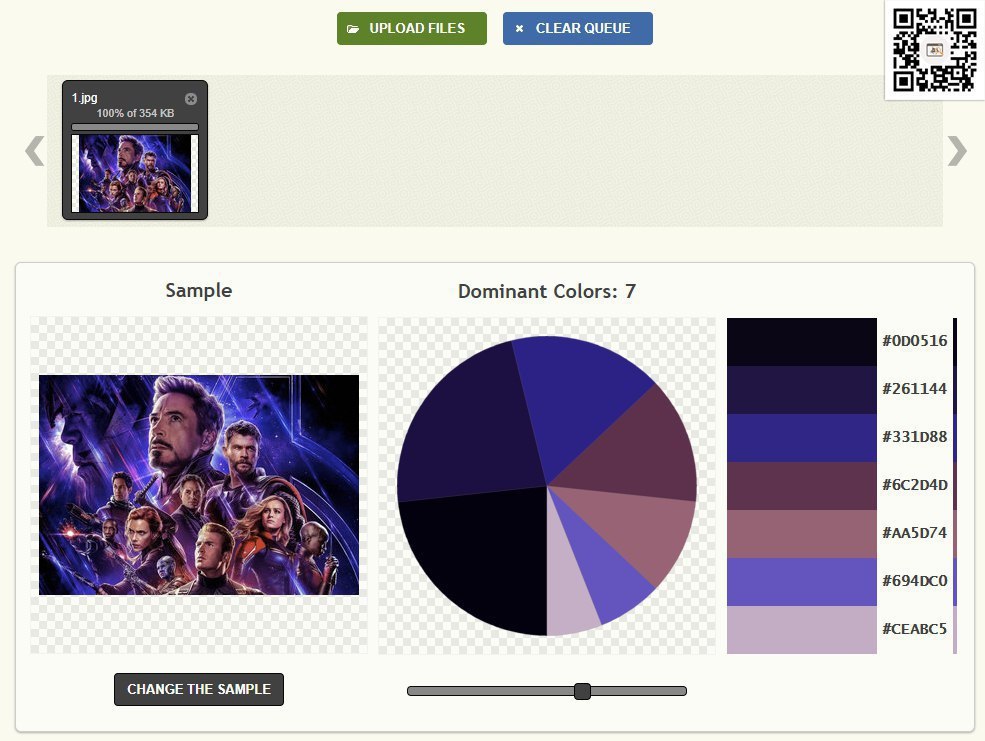Select the 1.jpg thumbnail in the queue
Viewport: 985px width, 741px height.
(135, 173)
